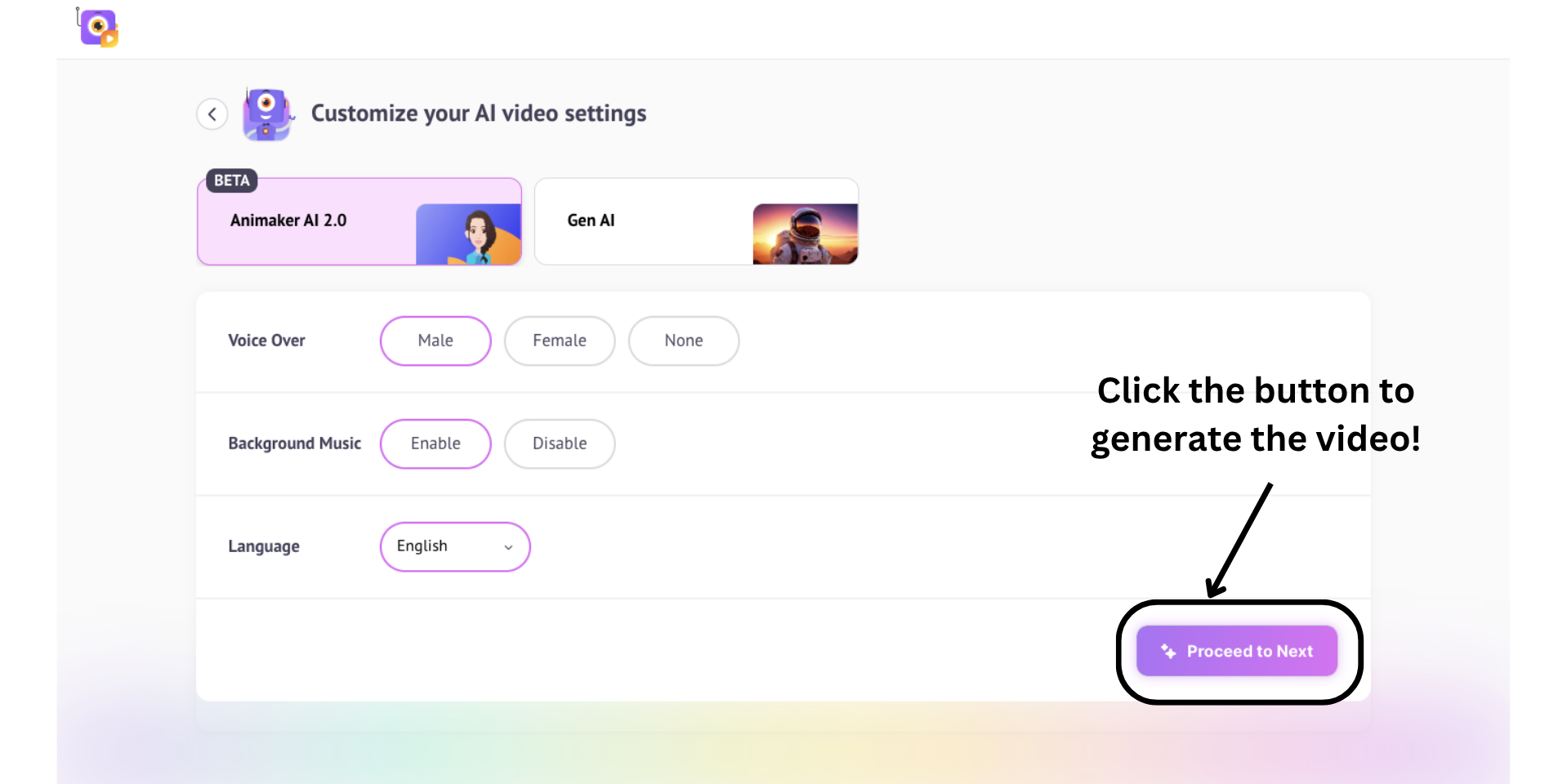Click Proceed to Next button
Screen dimensions: 1567x784
1237,651
